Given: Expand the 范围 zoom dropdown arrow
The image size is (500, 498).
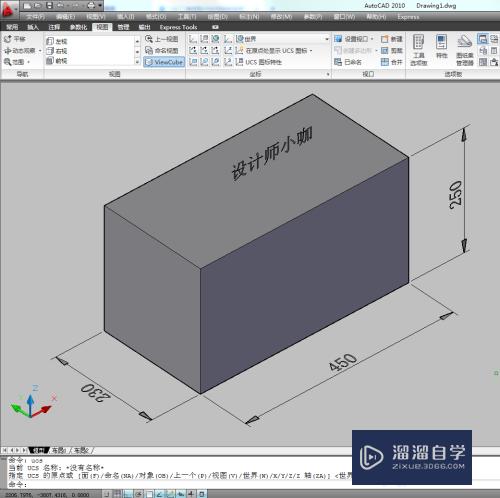Looking at the screenshot, I should [29, 62].
